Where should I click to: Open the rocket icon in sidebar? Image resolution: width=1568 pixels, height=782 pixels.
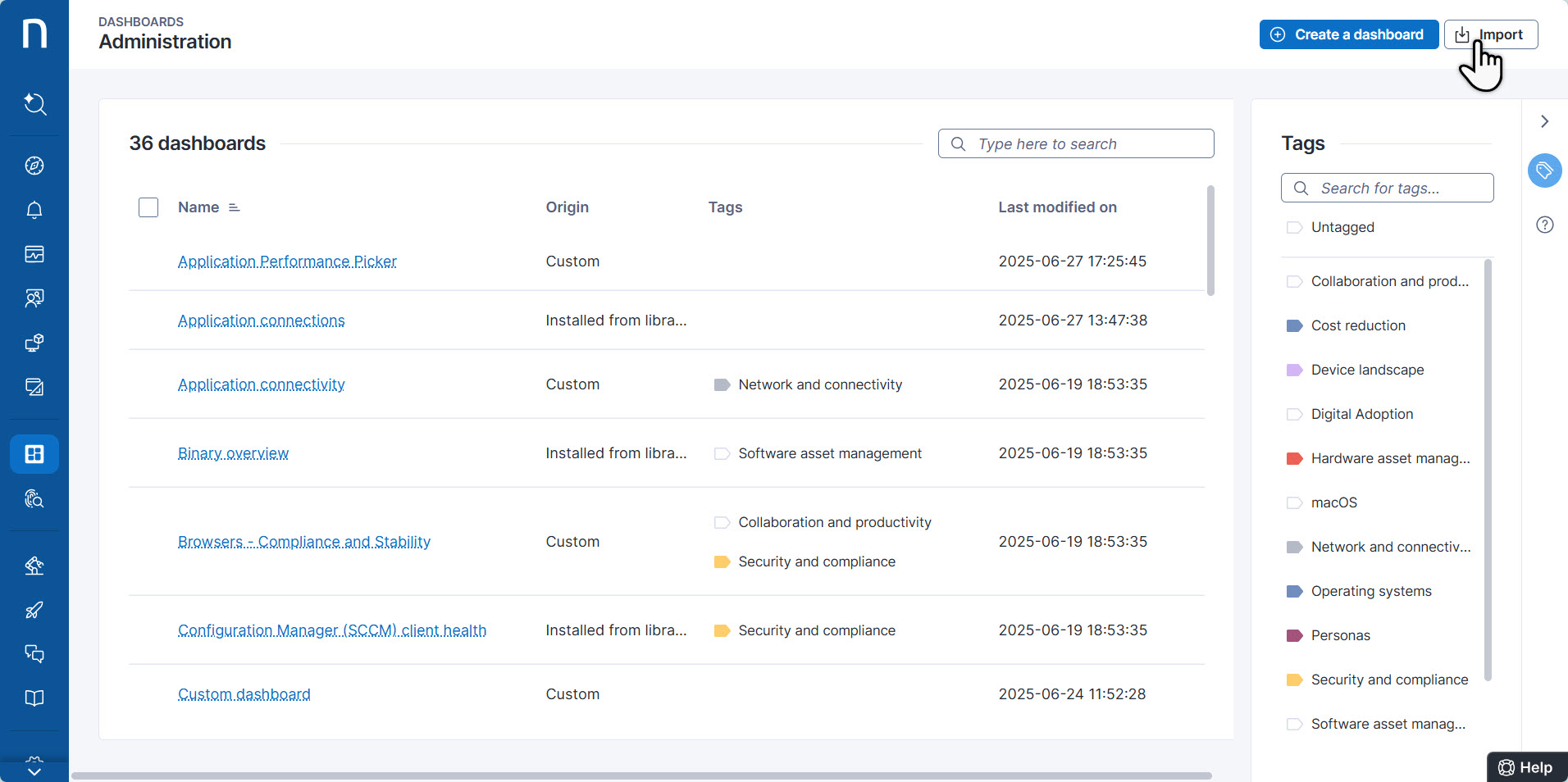pos(34,610)
